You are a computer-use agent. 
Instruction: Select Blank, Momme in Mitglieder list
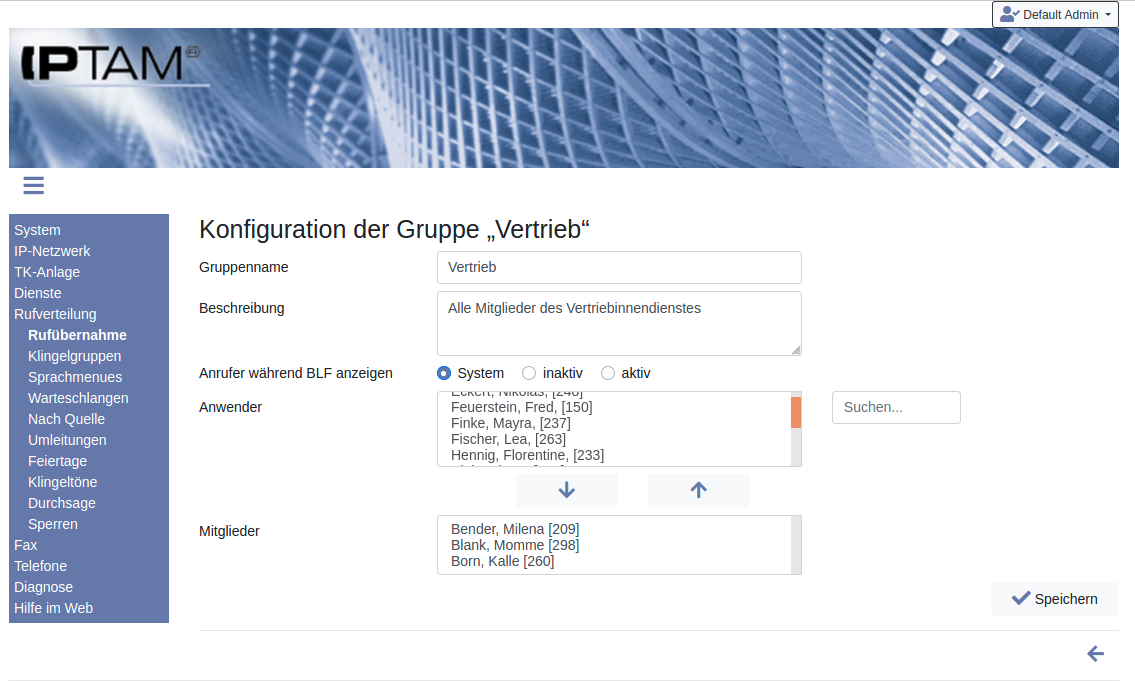coord(514,545)
